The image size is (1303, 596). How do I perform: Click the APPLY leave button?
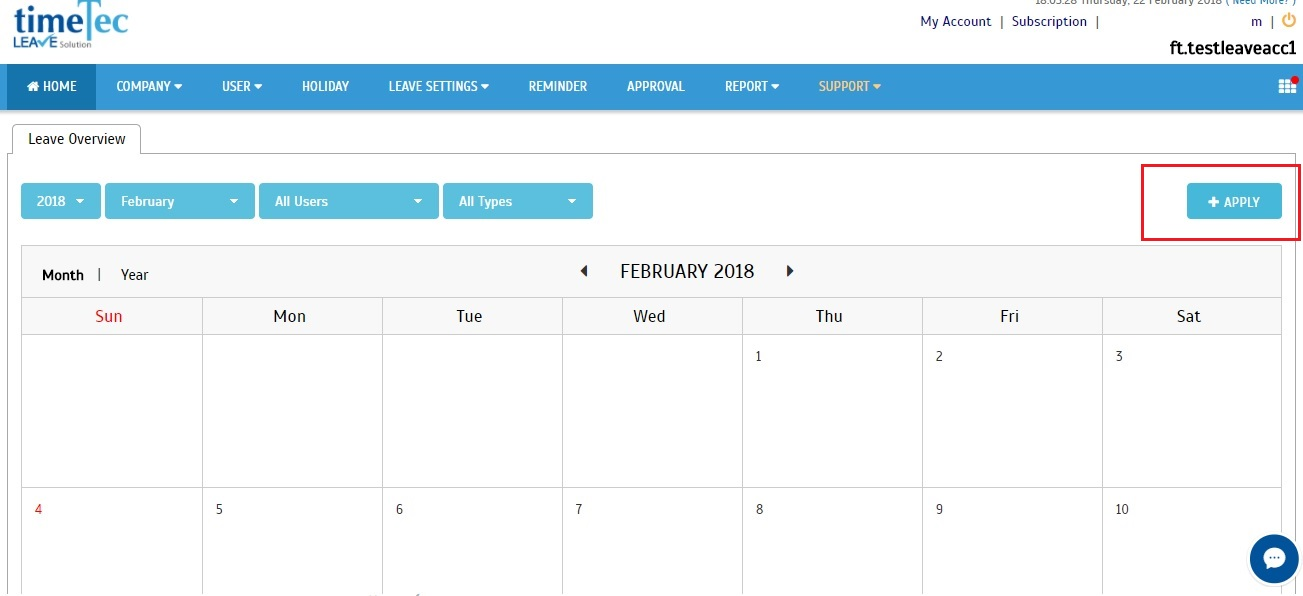[x=1234, y=202]
